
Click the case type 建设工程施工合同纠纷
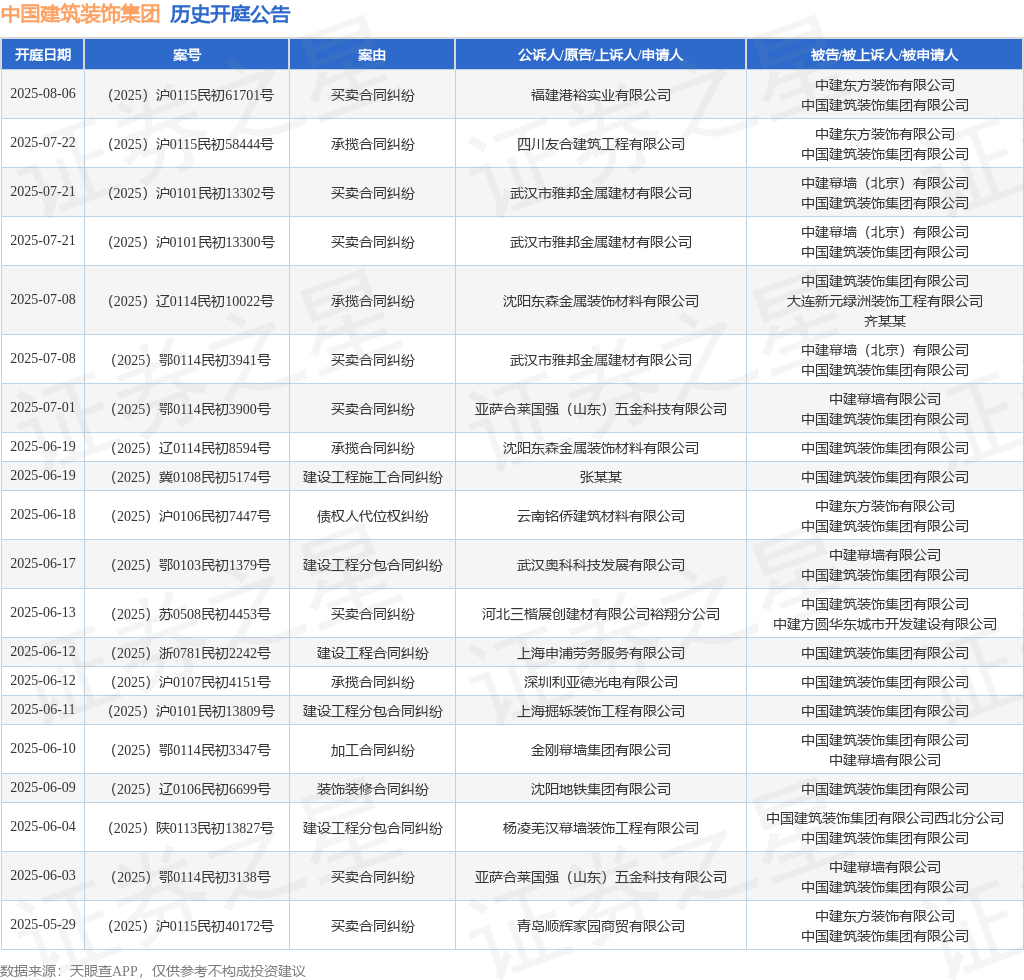(372, 477)
